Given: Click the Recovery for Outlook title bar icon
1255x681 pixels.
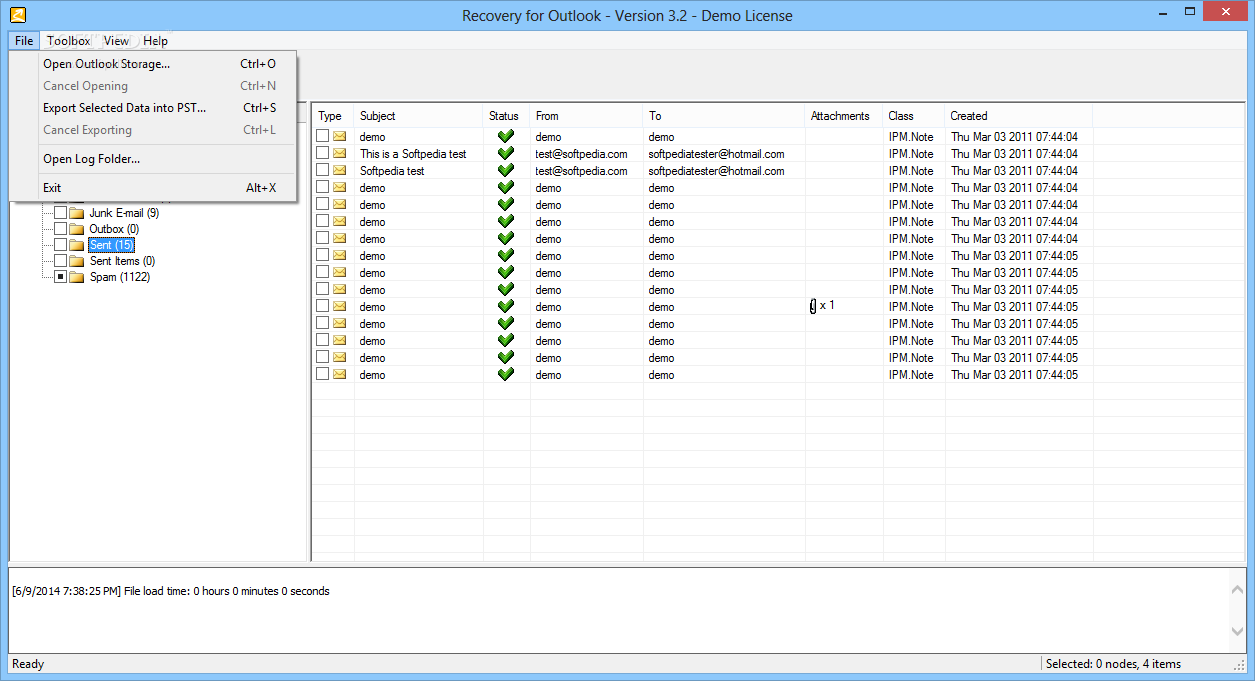Looking at the screenshot, I should point(17,15).
